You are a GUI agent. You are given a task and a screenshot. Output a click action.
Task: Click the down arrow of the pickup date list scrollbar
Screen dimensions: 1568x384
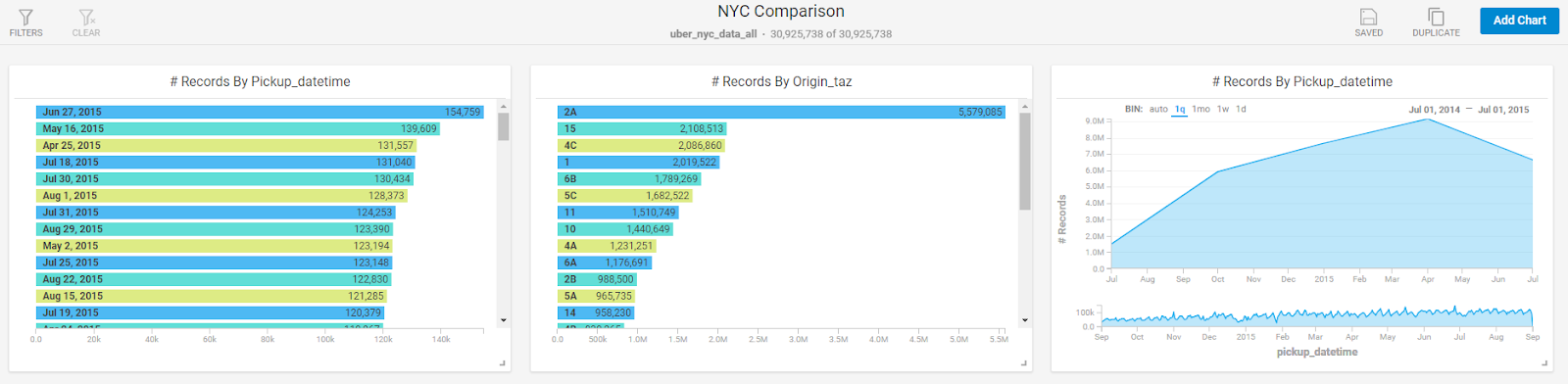504,320
